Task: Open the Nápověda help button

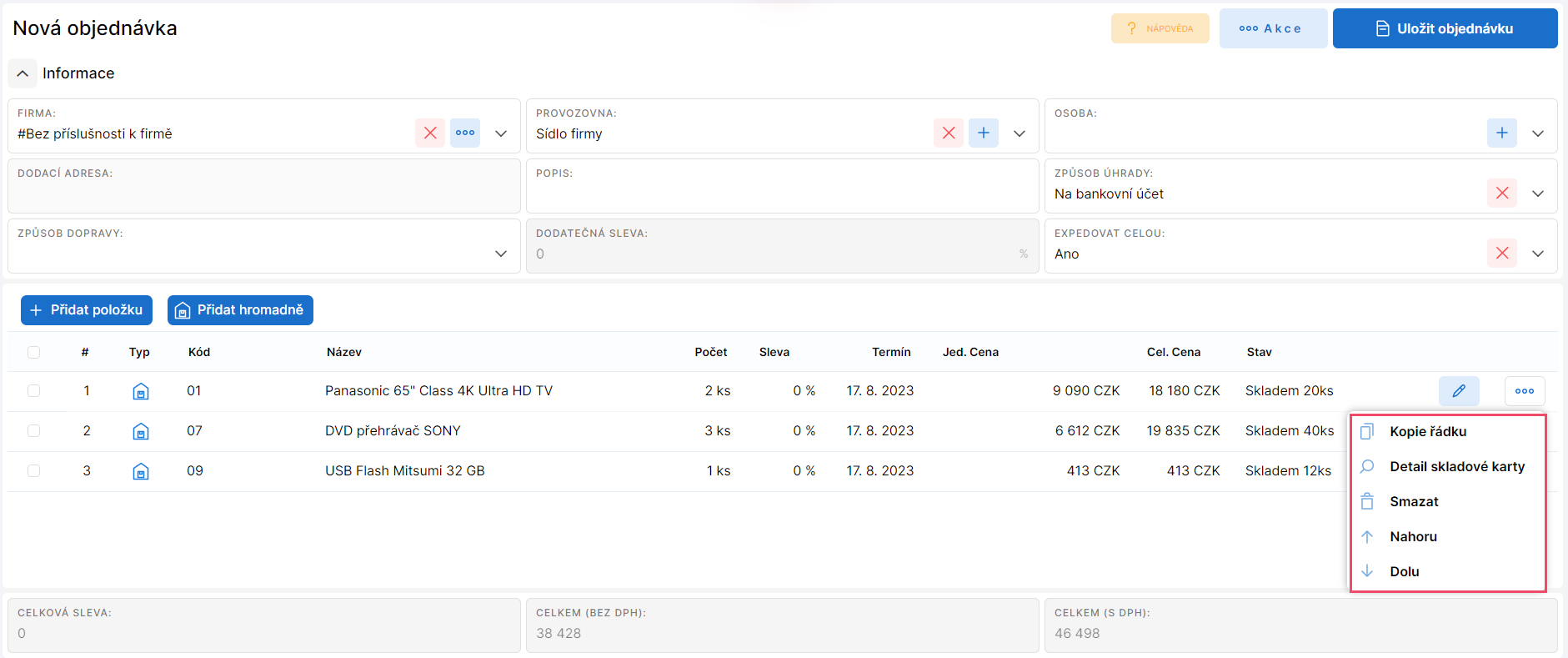Action: [1160, 28]
